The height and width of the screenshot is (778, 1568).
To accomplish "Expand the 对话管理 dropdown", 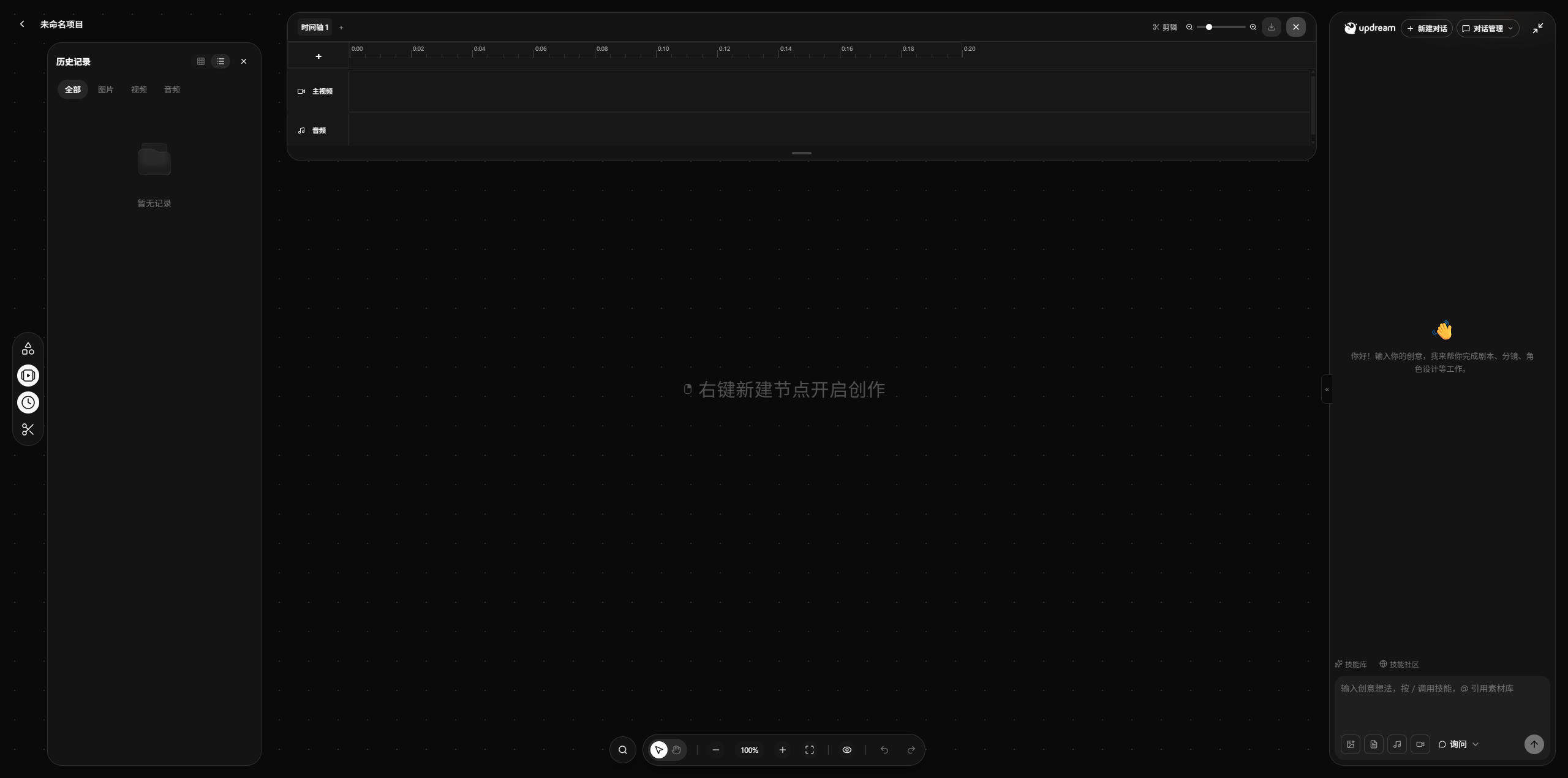I will click(1488, 28).
